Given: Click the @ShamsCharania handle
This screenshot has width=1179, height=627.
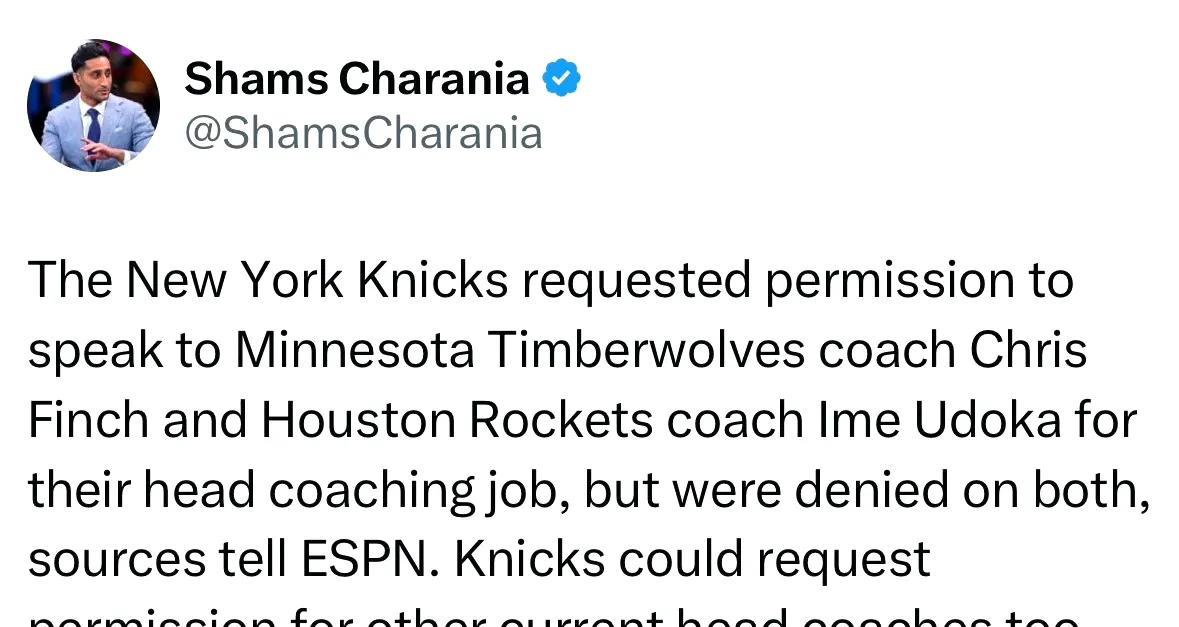Looking at the screenshot, I should point(363,133).
